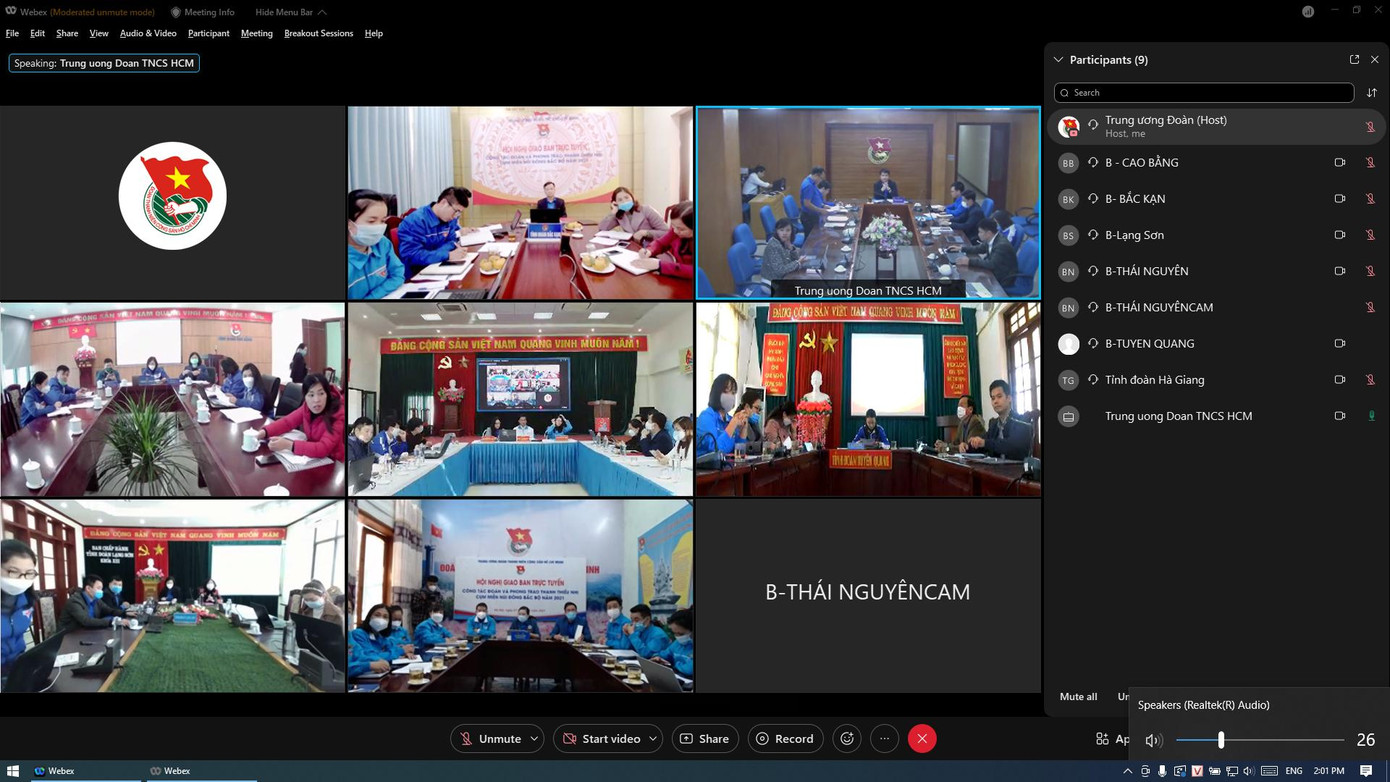Open the Audio & Video menu
The image size is (1390, 782).
coord(148,33)
